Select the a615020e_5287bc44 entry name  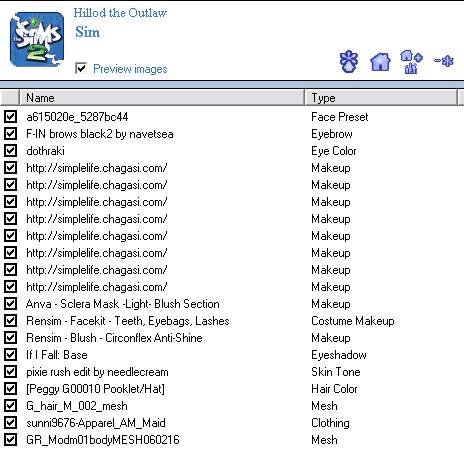pos(77,117)
